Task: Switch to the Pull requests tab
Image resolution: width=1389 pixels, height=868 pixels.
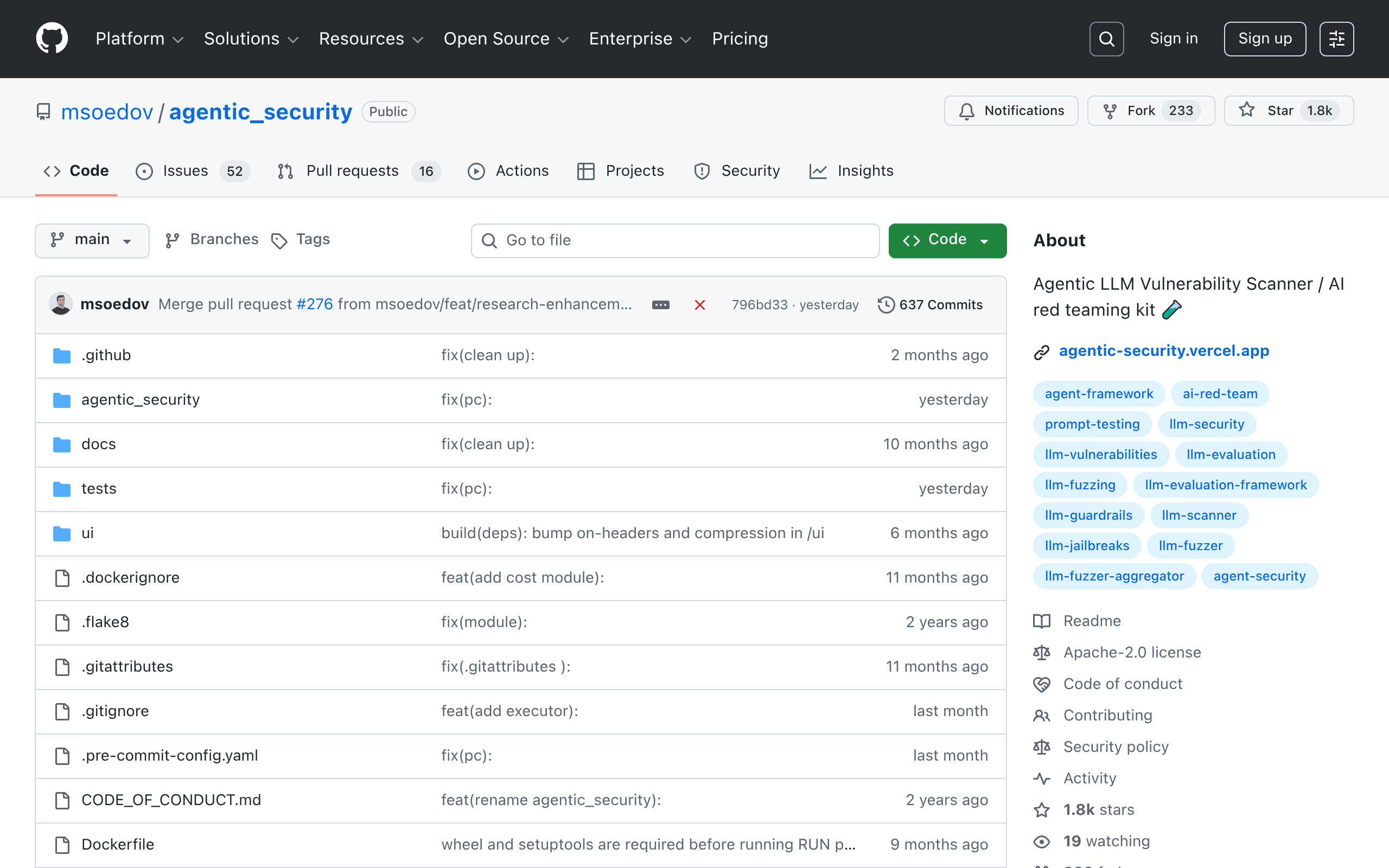Action: (x=359, y=171)
